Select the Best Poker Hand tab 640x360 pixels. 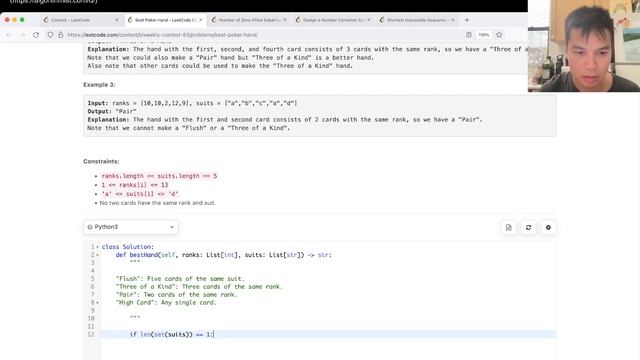tap(165, 20)
